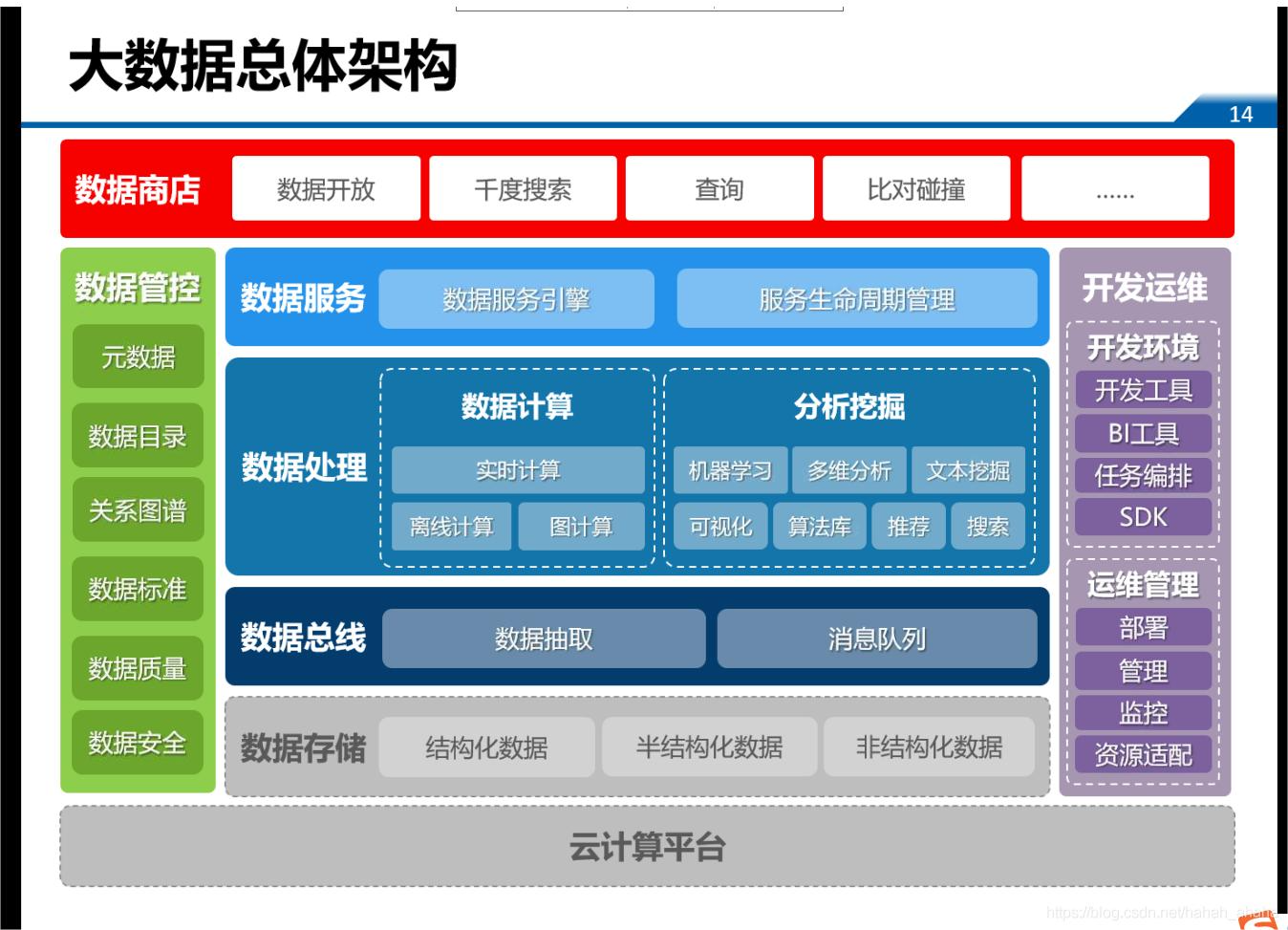Click the 消息队列 box
Screen dimensions: 1288x930
pos(877,638)
